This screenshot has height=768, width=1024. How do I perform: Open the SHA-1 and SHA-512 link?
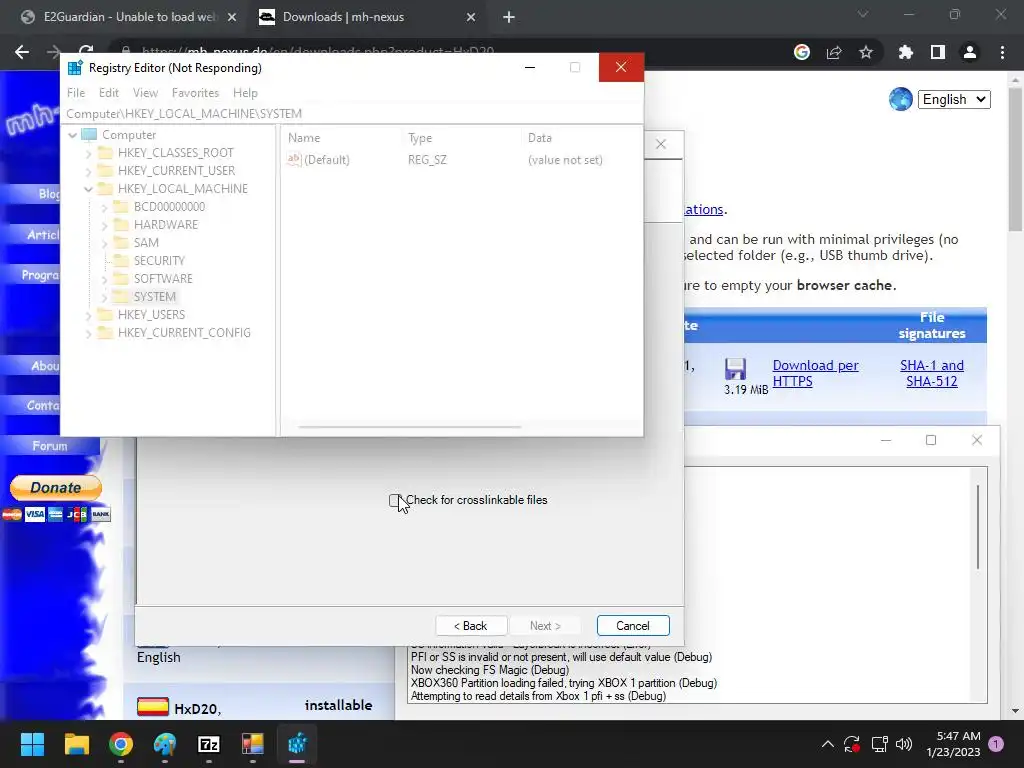[931, 374]
